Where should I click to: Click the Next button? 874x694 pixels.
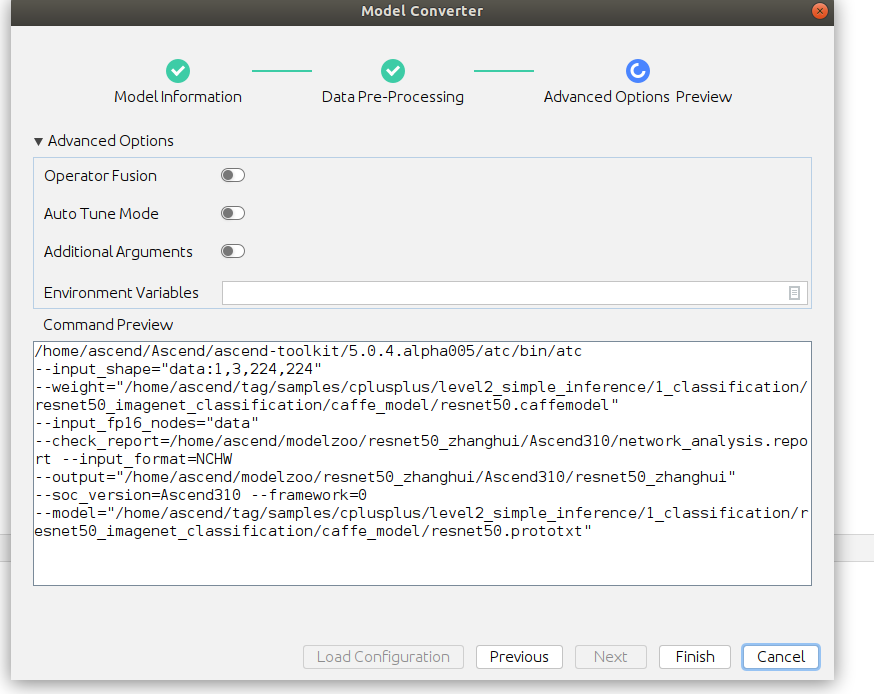click(x=610, y=657)
